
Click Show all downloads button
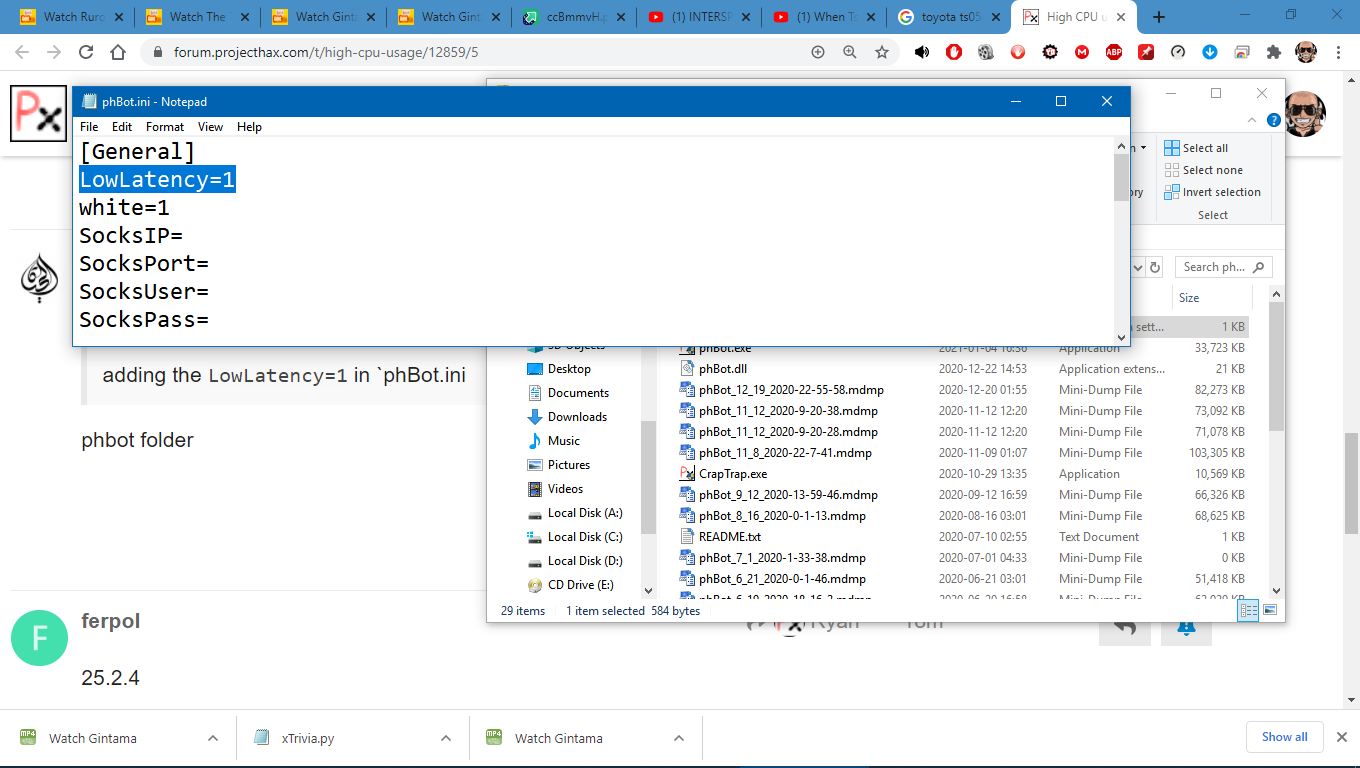[1284, 737]
